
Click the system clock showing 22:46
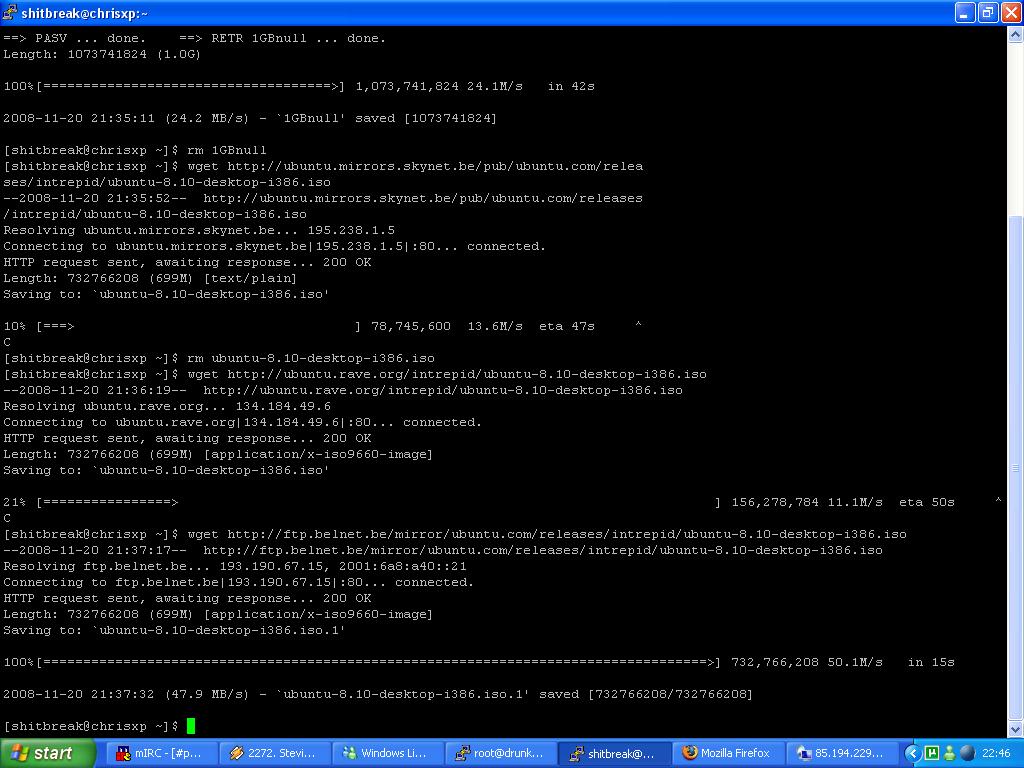coord(996,753)
